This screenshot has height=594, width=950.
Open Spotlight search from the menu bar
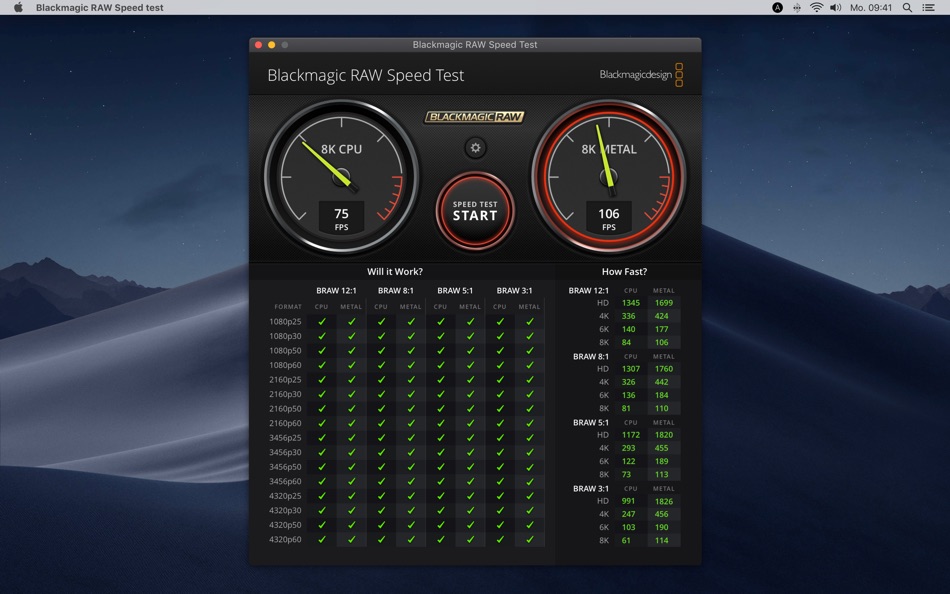[x=905, y=7]
